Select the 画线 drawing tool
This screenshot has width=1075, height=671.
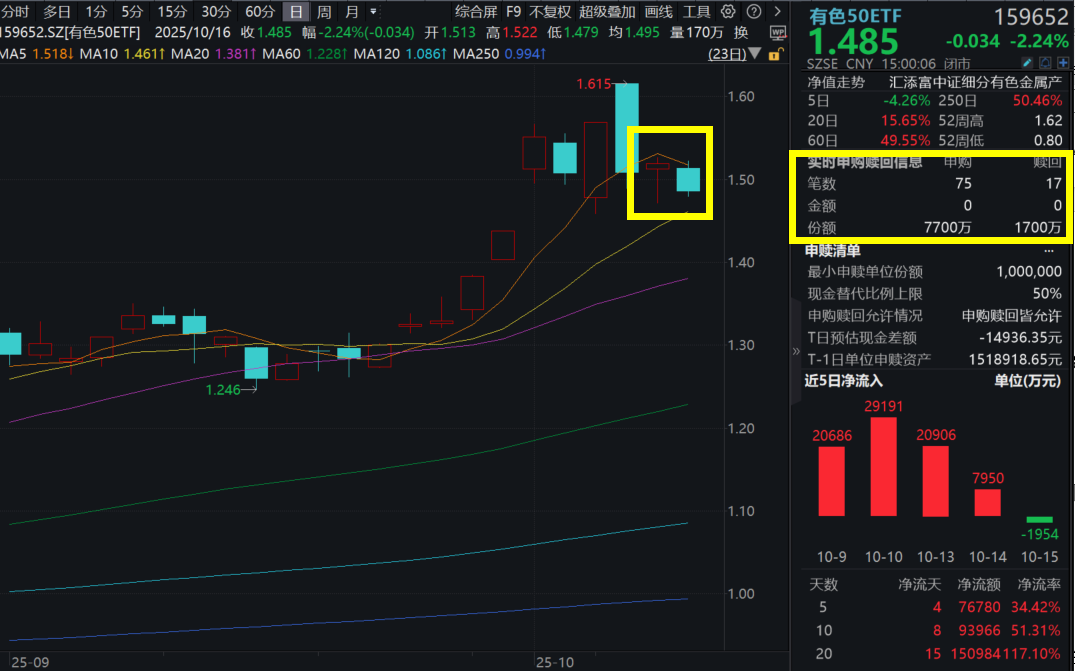(x=656, y=11)
